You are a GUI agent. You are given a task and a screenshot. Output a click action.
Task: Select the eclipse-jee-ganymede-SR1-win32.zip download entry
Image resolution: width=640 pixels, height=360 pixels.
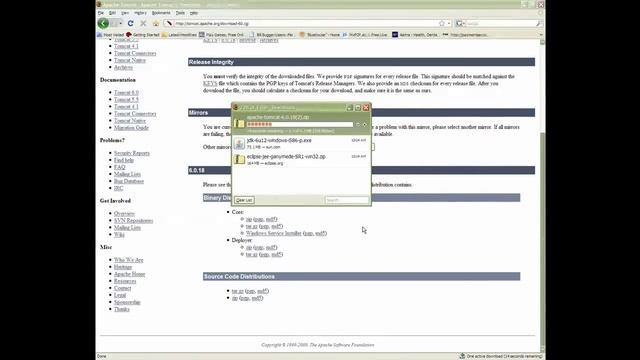click(301, 160)
